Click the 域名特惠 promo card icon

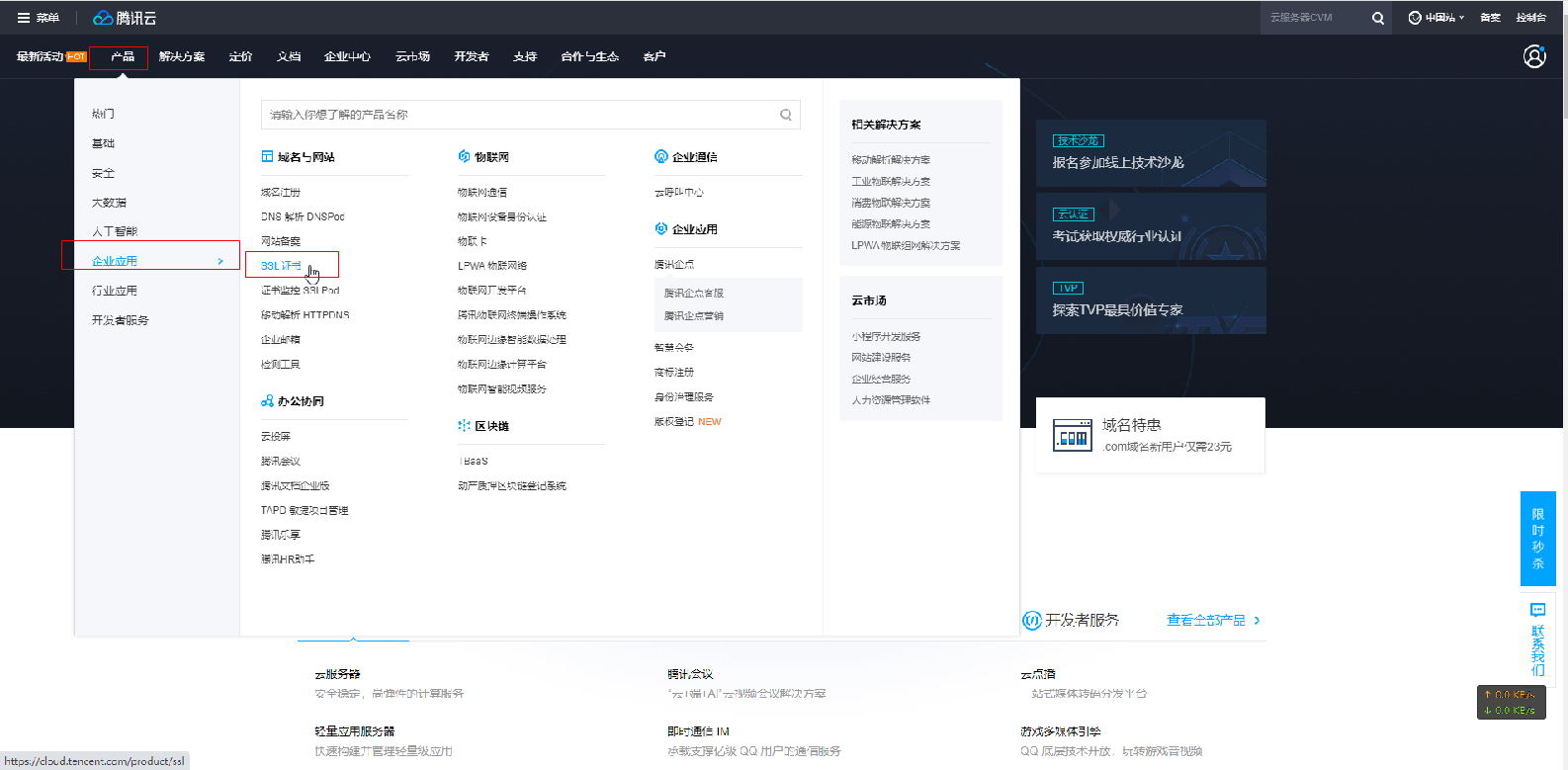pos(1073,435)
